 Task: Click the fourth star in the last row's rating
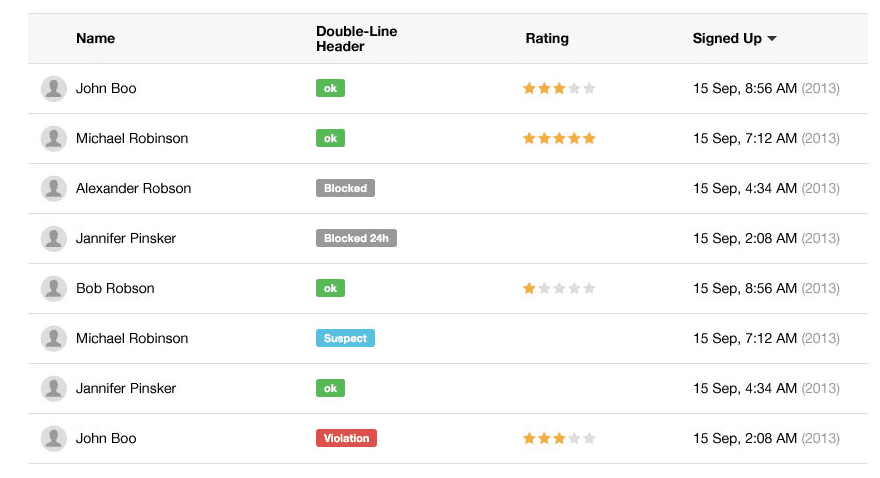575,438
